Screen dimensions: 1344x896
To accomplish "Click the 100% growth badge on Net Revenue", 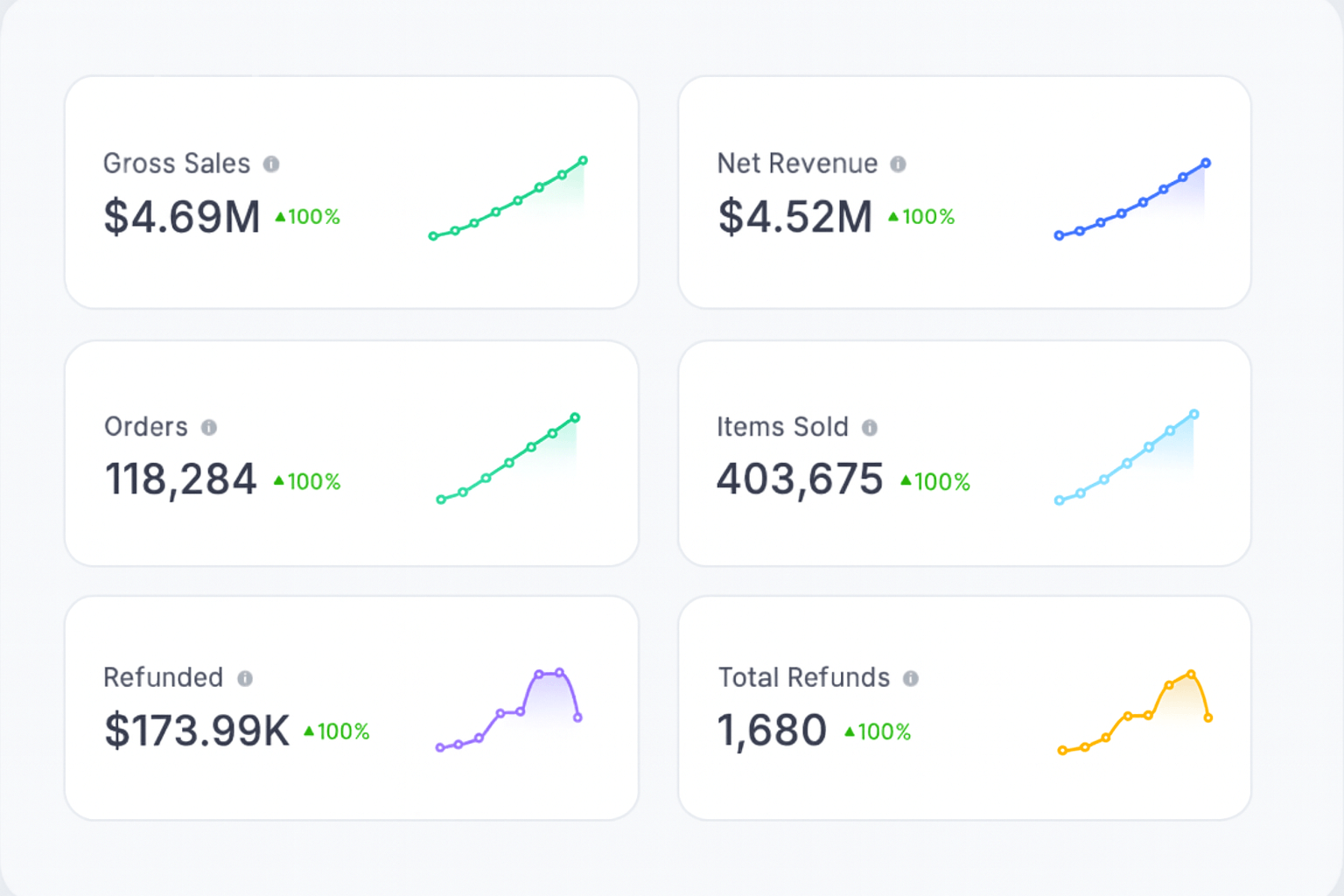I will (x=923, y=217).
